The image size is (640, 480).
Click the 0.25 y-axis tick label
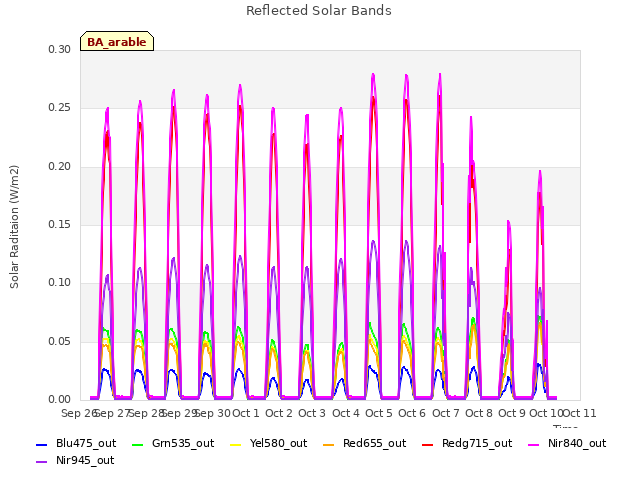[x=60, y=108]
